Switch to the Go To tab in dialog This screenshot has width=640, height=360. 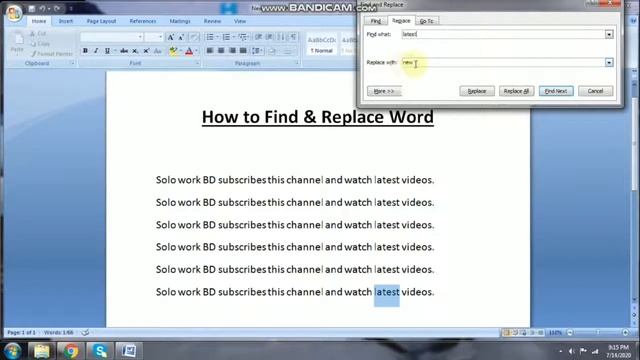pos(427,21)
